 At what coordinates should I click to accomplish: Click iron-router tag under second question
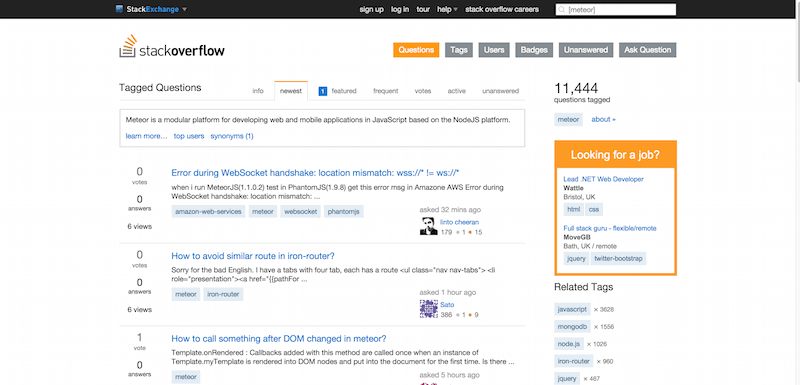pyautogui.click(x=223, y=294)
